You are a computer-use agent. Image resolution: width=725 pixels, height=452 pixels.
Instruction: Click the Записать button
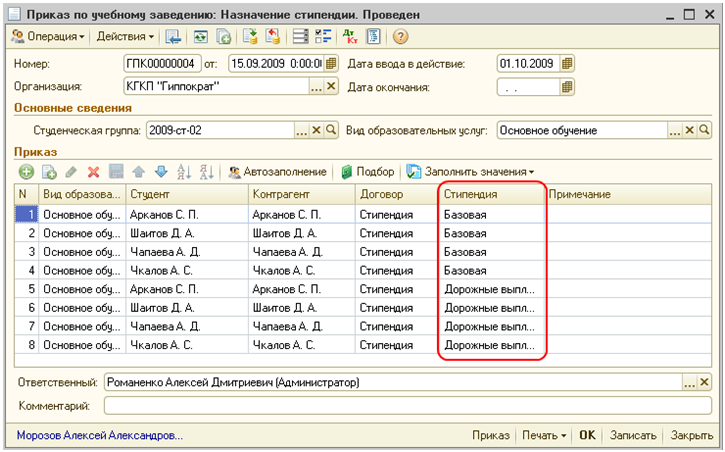point(635,436)
